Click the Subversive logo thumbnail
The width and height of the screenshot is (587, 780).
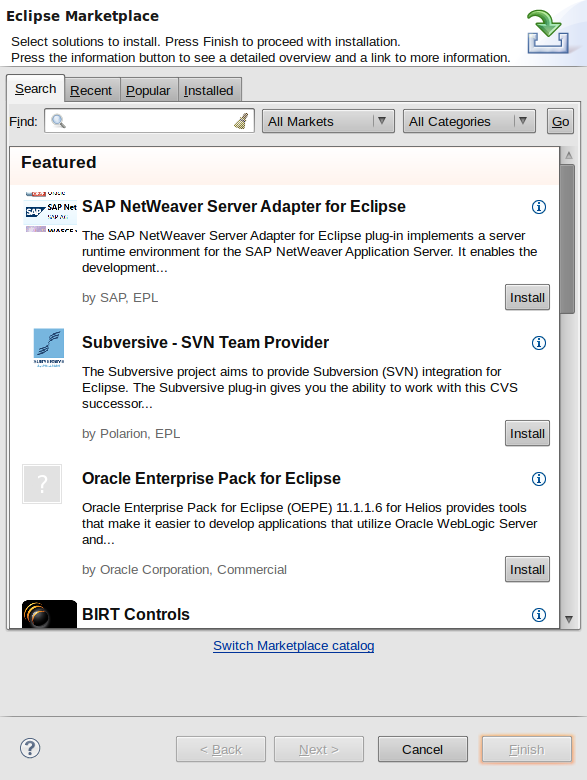pyautogui.click(x=49, y=348)
